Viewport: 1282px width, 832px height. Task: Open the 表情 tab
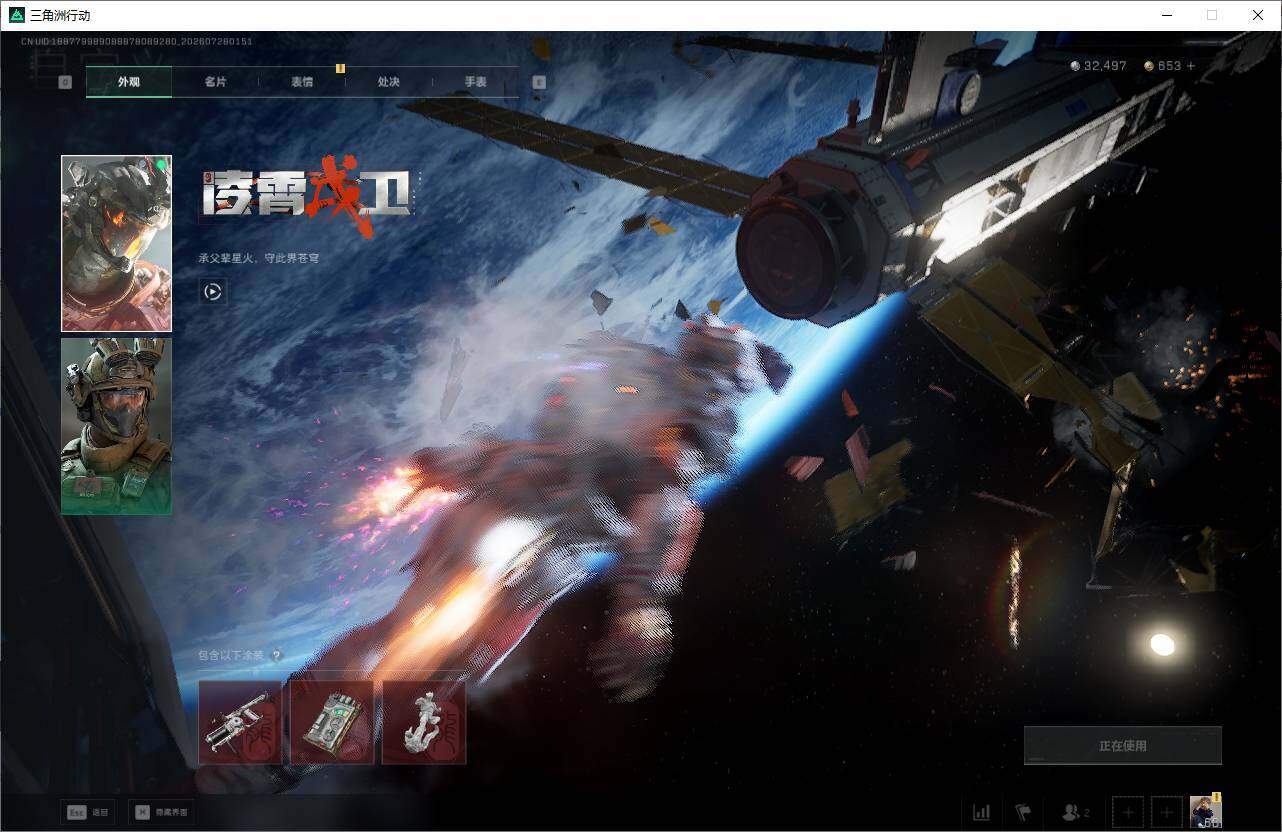[x=302, y=82]
